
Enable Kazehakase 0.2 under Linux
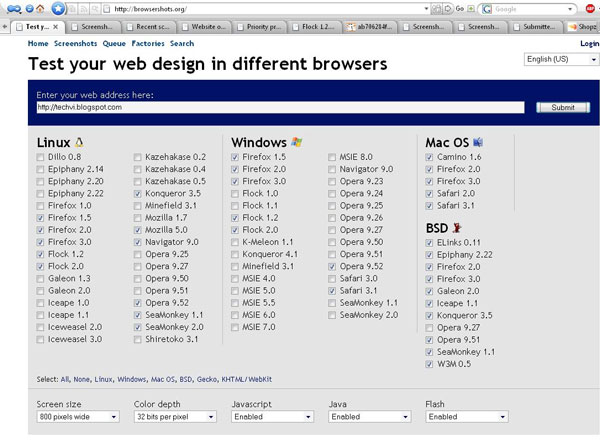[137, 157]
